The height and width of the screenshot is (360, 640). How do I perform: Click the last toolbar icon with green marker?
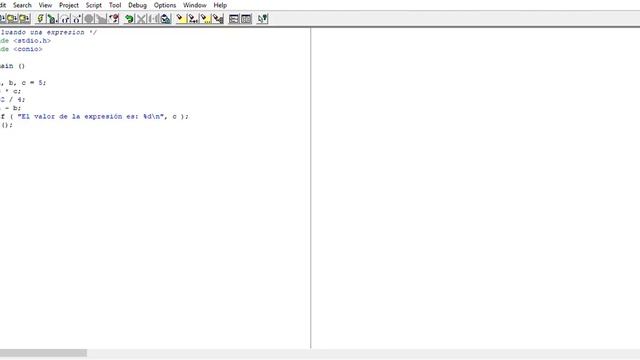tap(262, 19)
